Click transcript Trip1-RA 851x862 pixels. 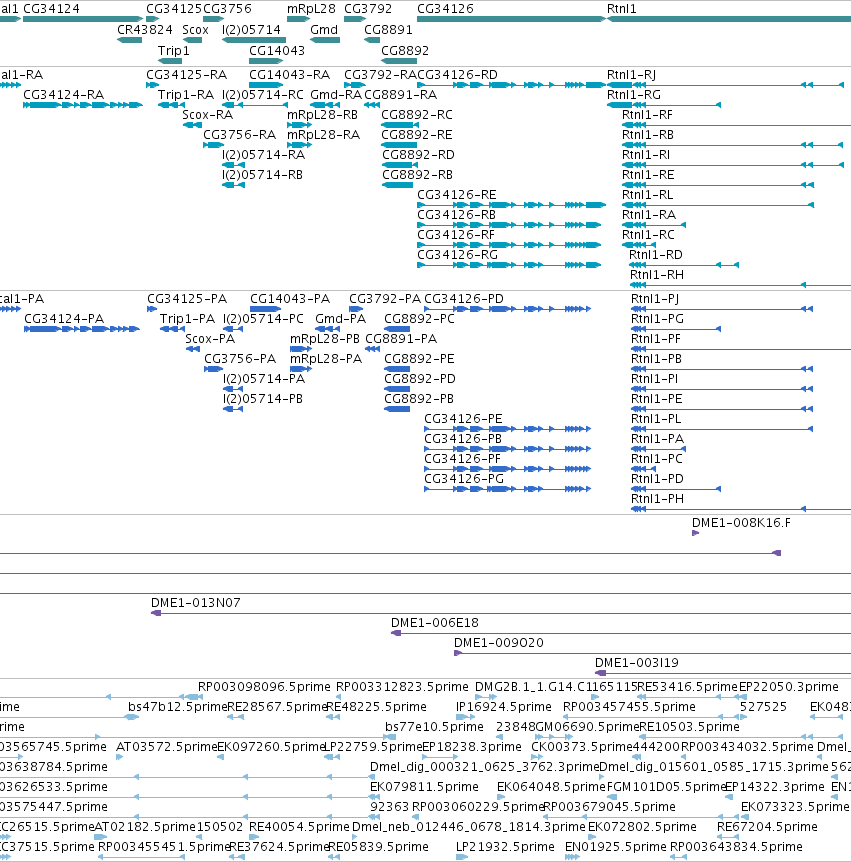point(186,95)
